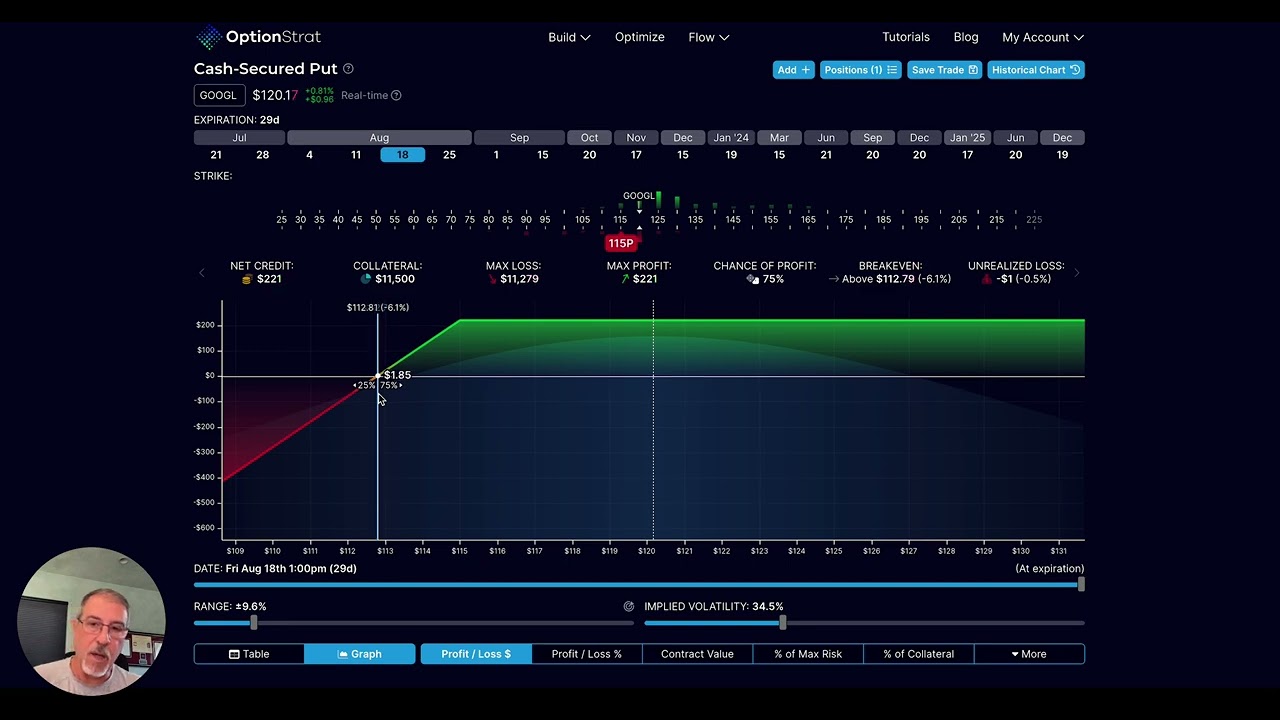Click the Real-time info icon
Screen dimensions: 1280x720
(396, 95)
